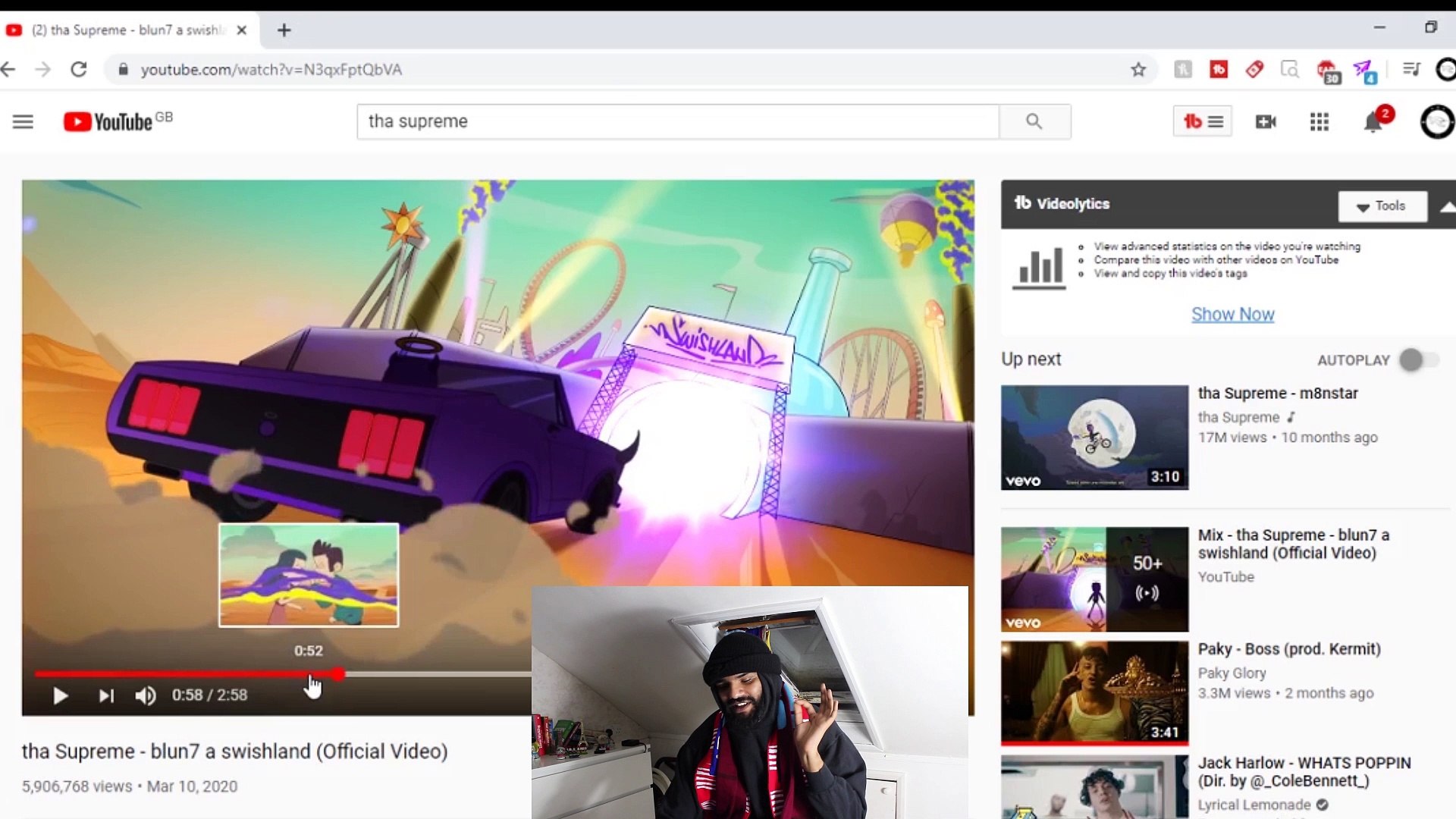Image resolution: width=1456 pixels, height=819 pixels.
Task: Mute the video volume speaker icon
Action: click(x=145, y=695)
